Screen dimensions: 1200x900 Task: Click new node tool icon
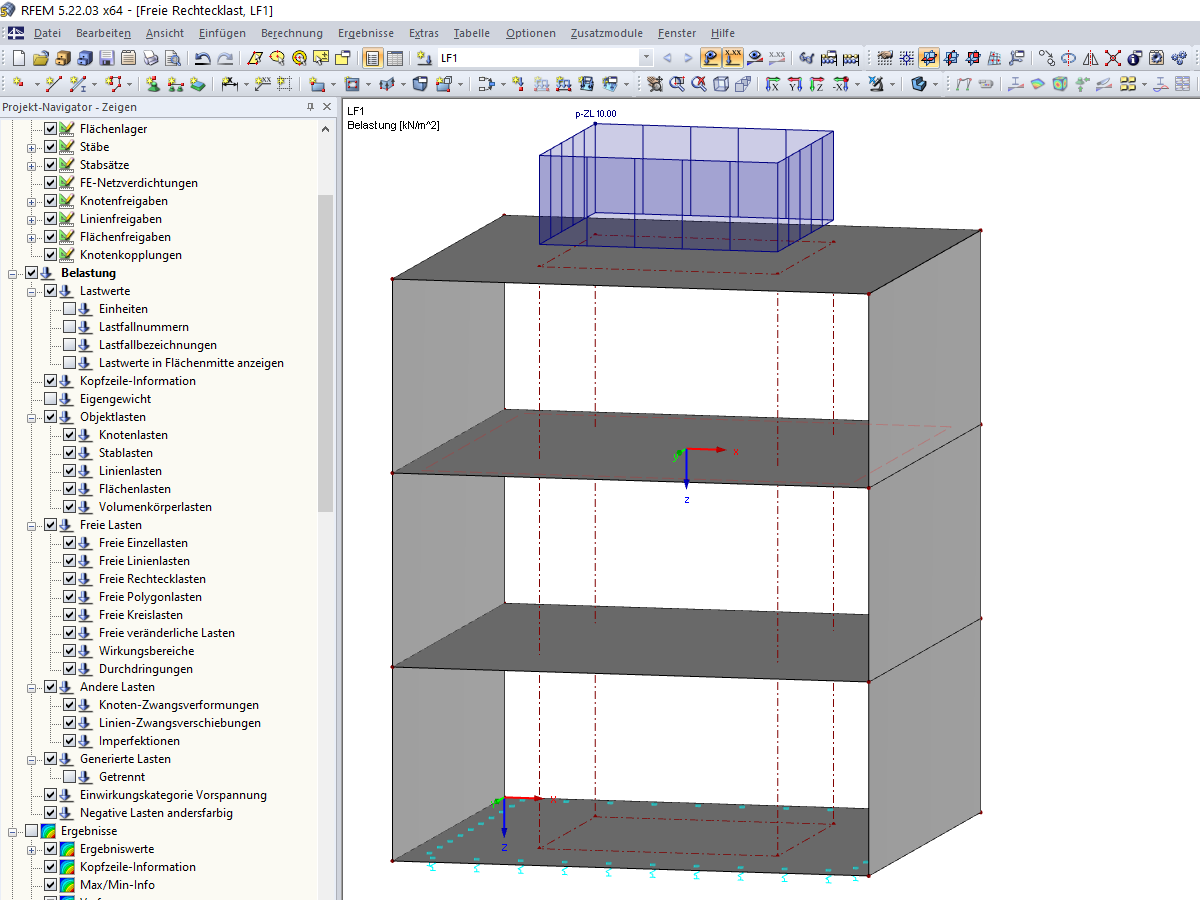tap(18, 84)
